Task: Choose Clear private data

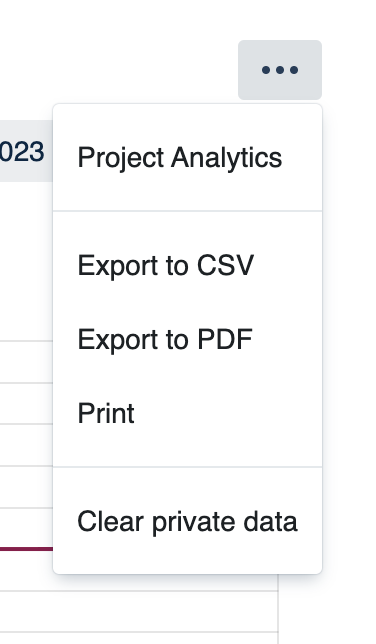Action: pyautogui.click(x=187, y=522)
